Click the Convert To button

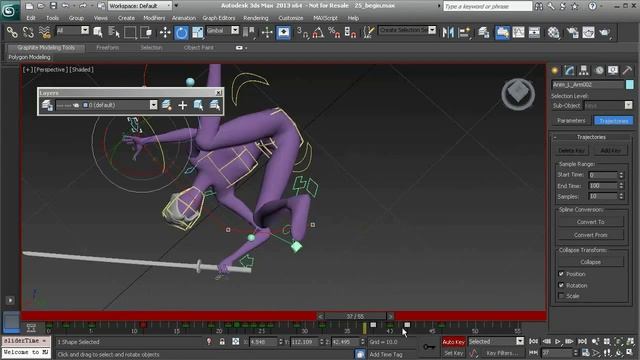pos(591,222)
